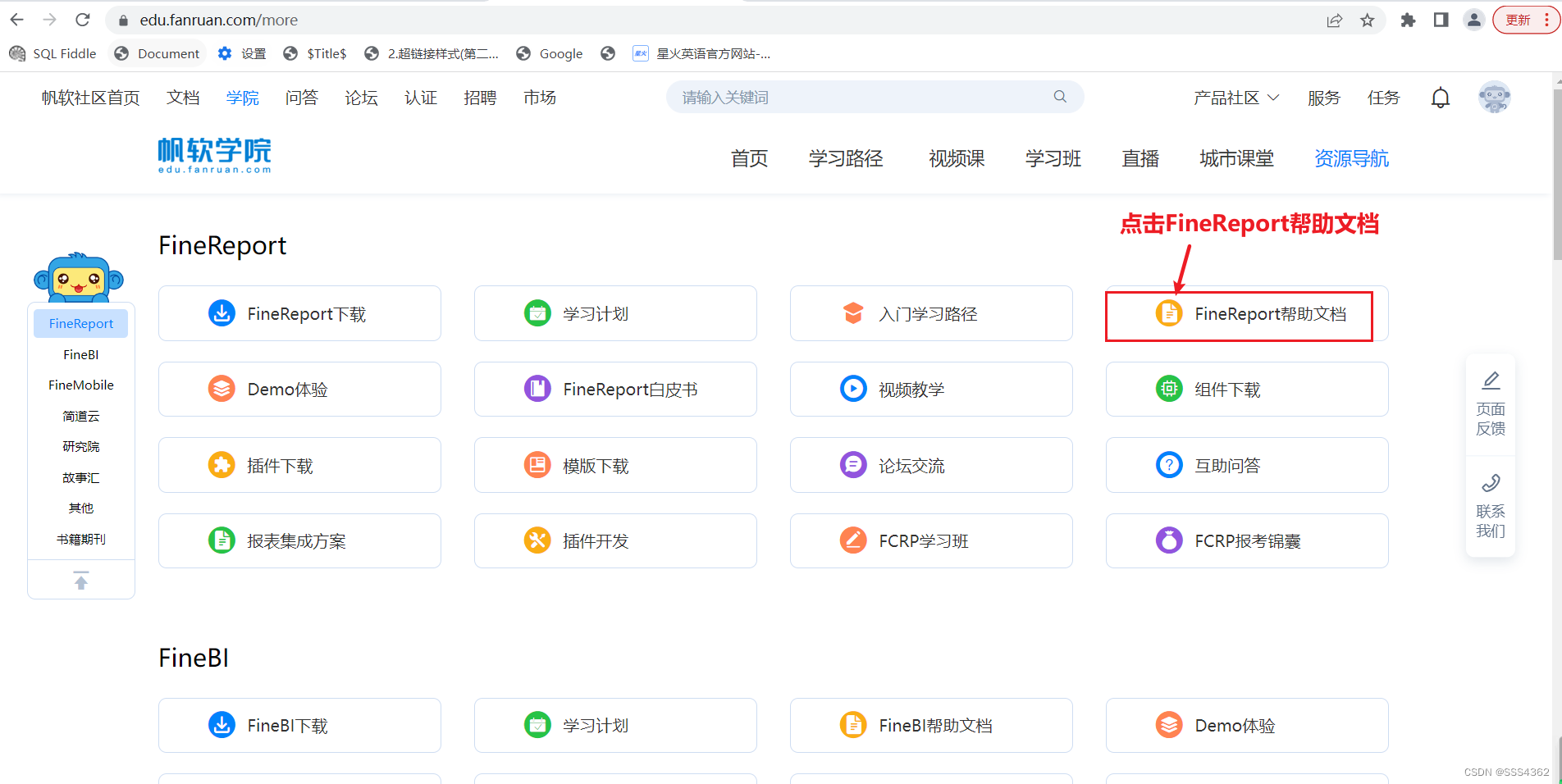Open the SQL Fiddle bookmark
The image size is (1562, 784).
pyautogui.click(x=53, y=53)
